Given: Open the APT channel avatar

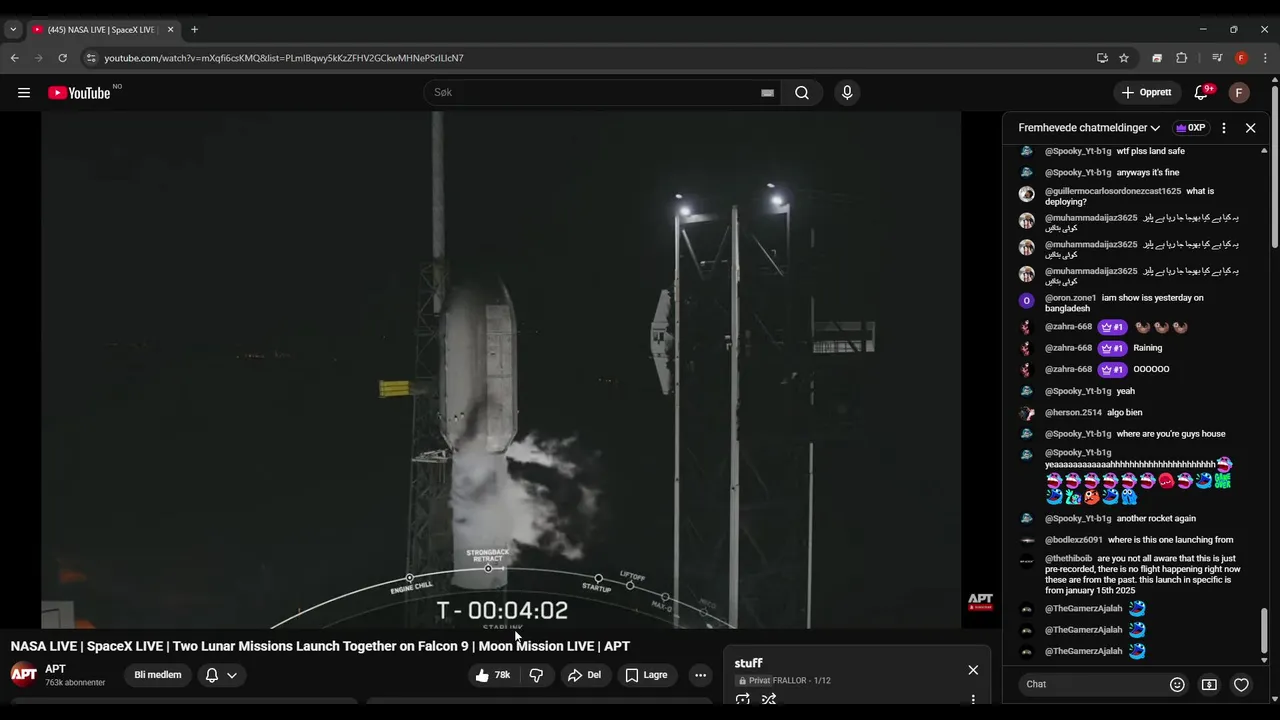Looking at the screenshot, I should coord(24,674).
